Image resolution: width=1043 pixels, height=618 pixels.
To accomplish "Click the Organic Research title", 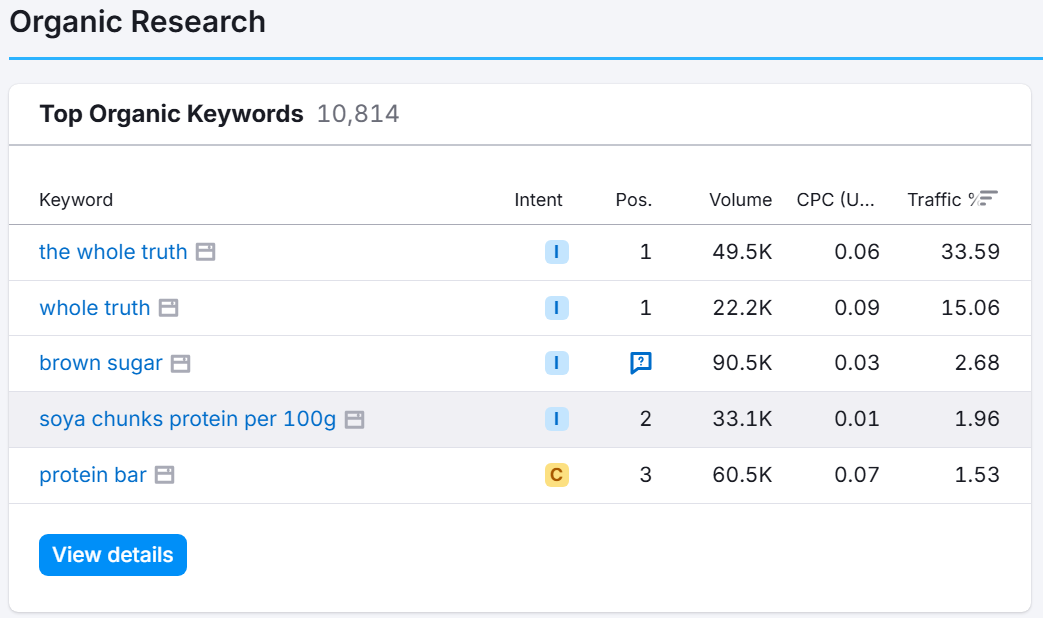I will click(138, 21).
